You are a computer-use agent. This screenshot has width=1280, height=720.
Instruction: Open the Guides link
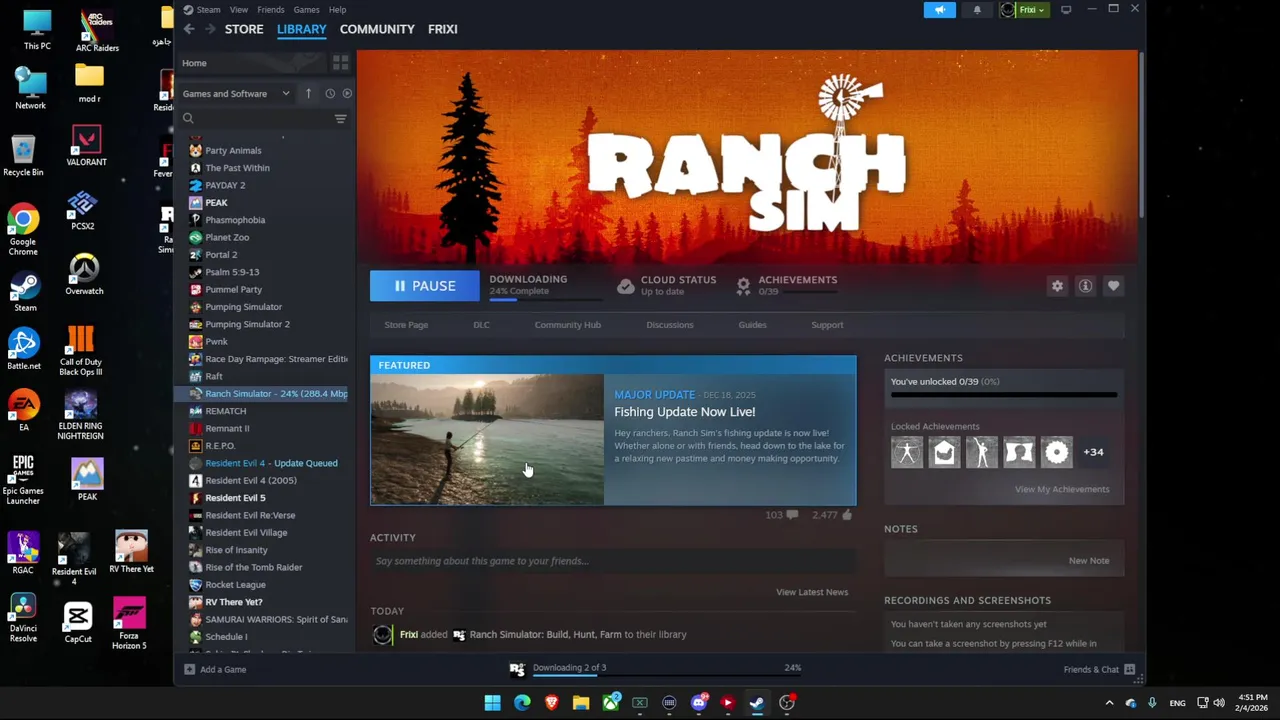[x=752, y=325]
